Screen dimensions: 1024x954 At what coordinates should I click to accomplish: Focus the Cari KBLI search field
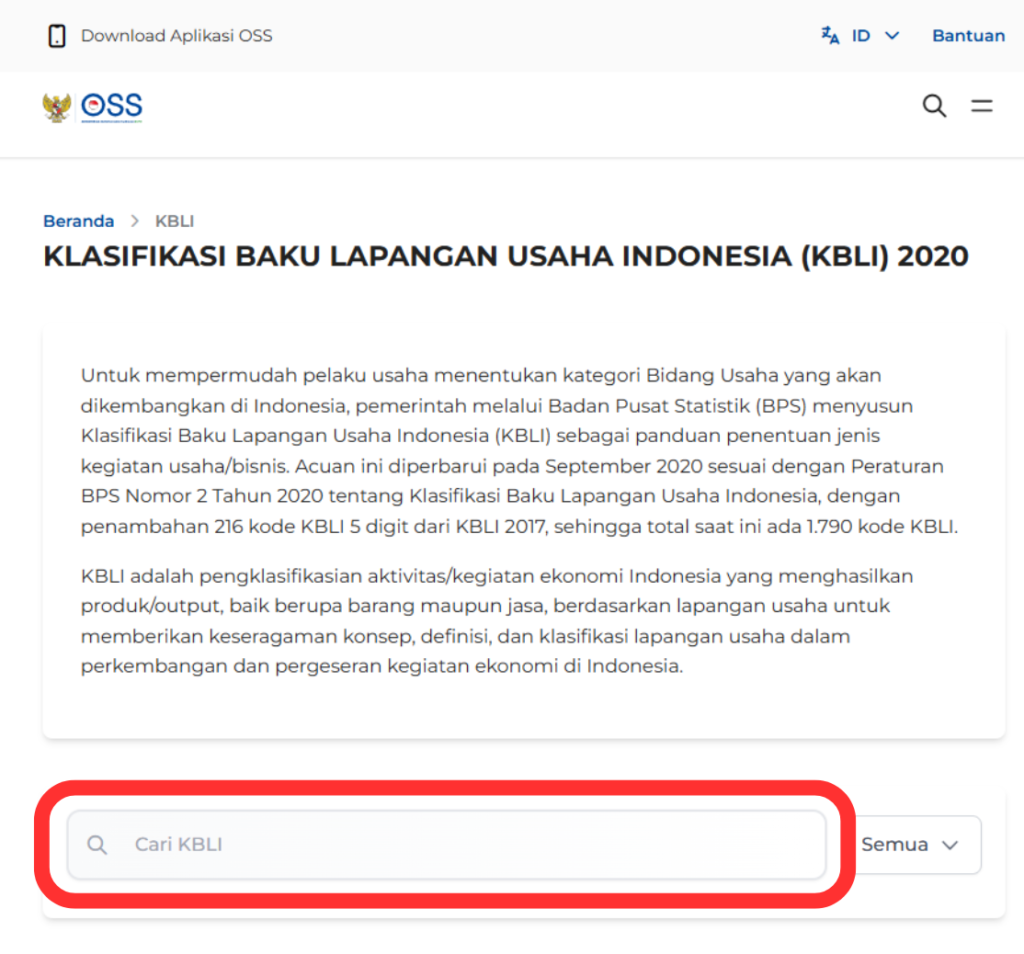(x=470, y=845)
